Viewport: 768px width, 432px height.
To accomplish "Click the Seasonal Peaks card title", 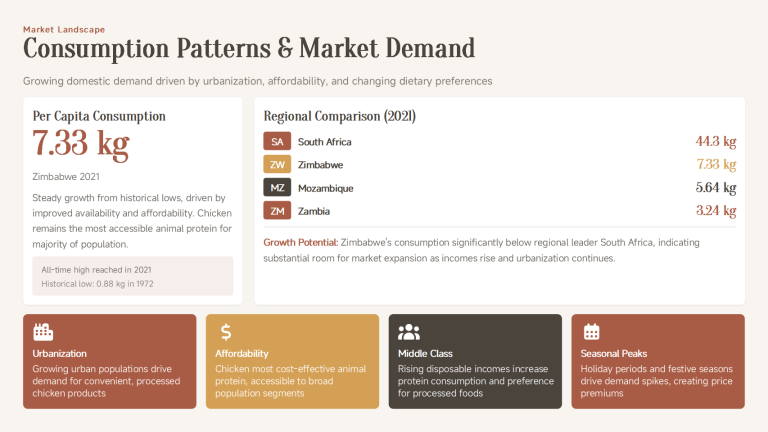I will coord(614,354).
